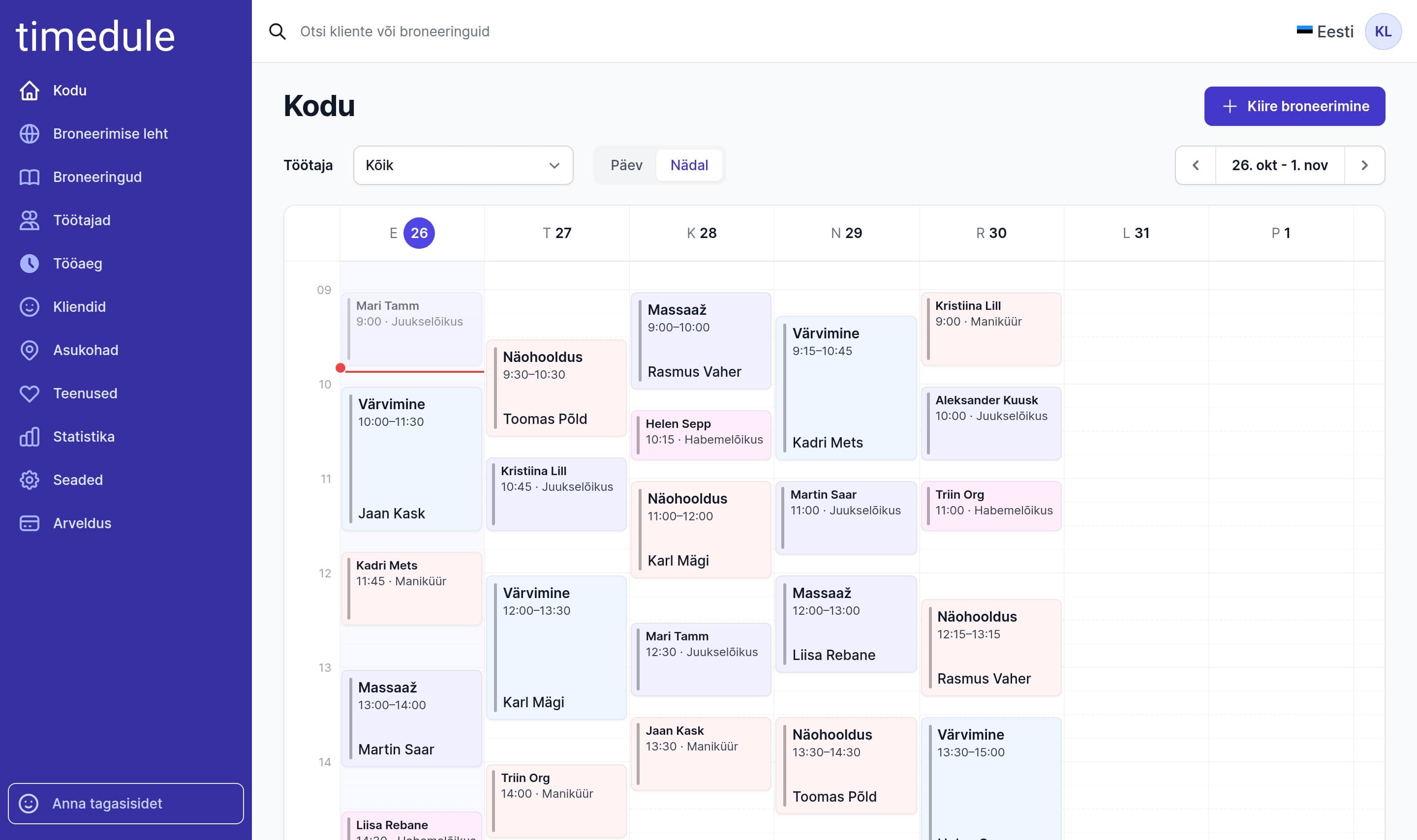Switch calendar to Päev view
The image size is (1417, 840).
click(626, 165)
